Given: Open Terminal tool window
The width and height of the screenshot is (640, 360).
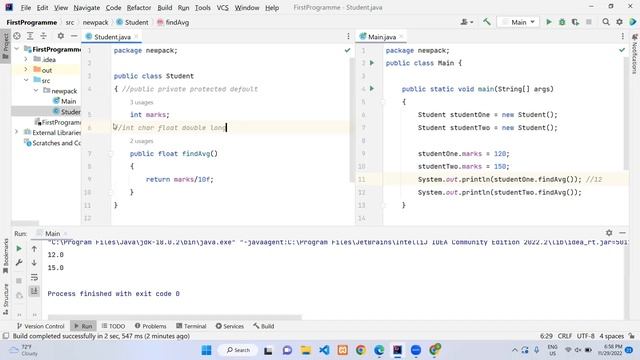Looking at the screenshot, I should pos(191,326).
